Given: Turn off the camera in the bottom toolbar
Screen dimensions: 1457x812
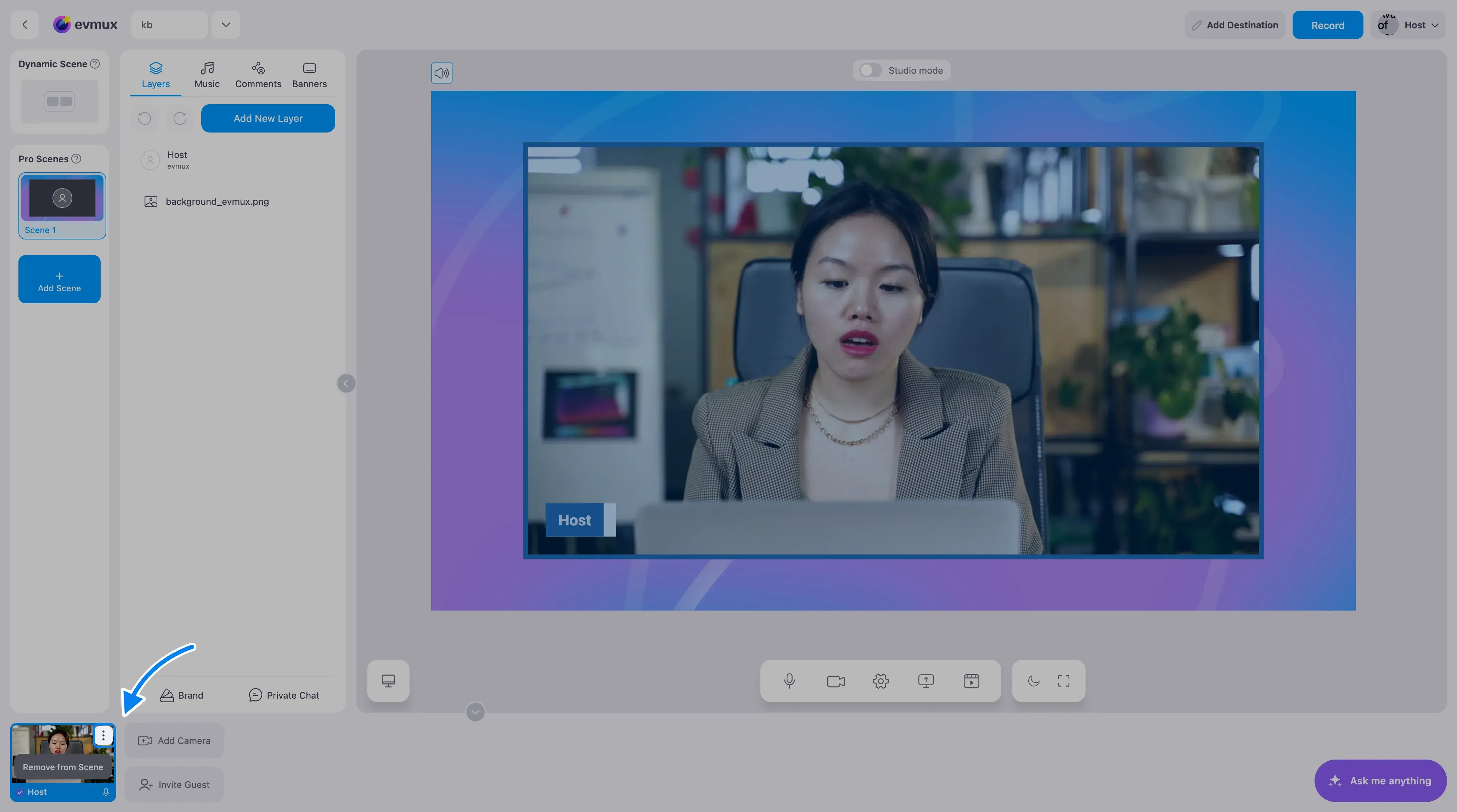Looking at the screenshot, I should [836, 681].
